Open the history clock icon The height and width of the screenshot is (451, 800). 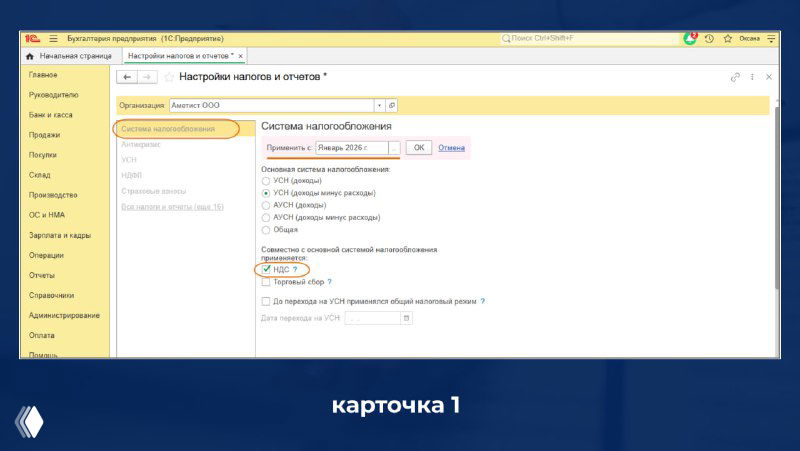click(709, 39)
